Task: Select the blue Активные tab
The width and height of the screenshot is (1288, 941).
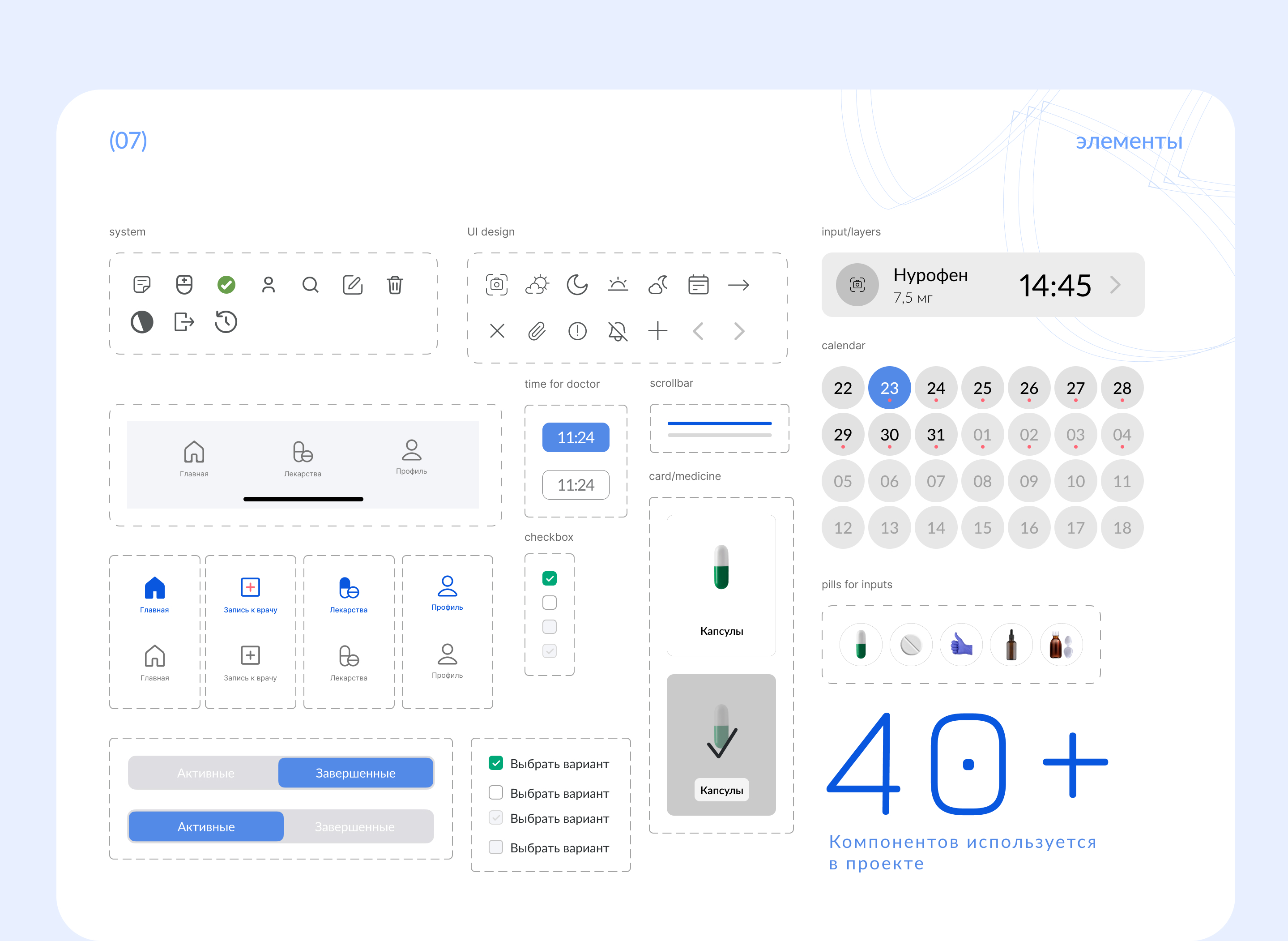Action: click(x=206, y=826)
